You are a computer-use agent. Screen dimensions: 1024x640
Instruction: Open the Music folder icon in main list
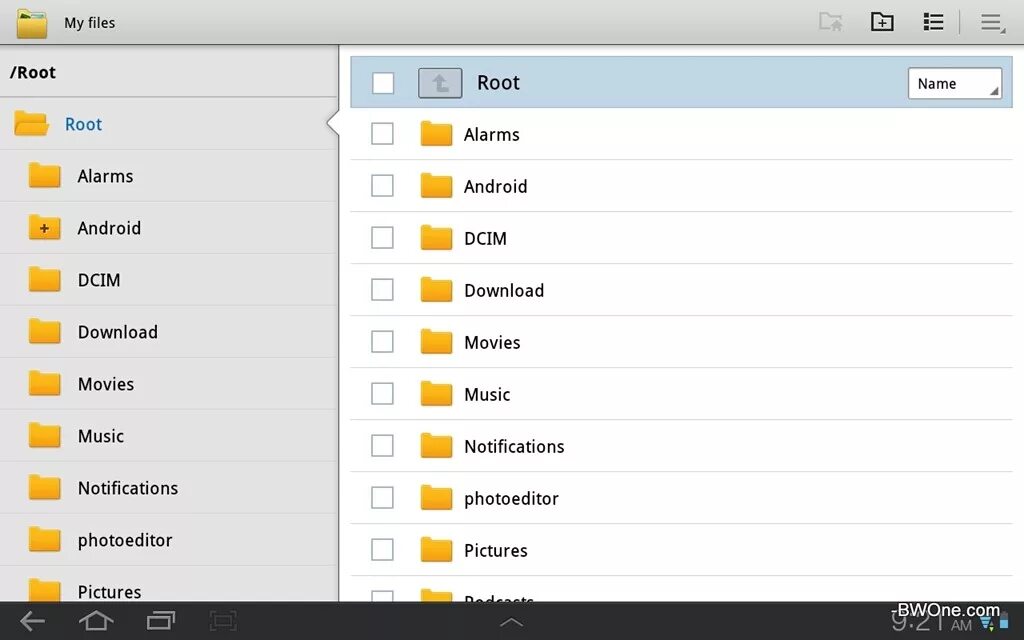pyautogui.click(x=436, y=394)
